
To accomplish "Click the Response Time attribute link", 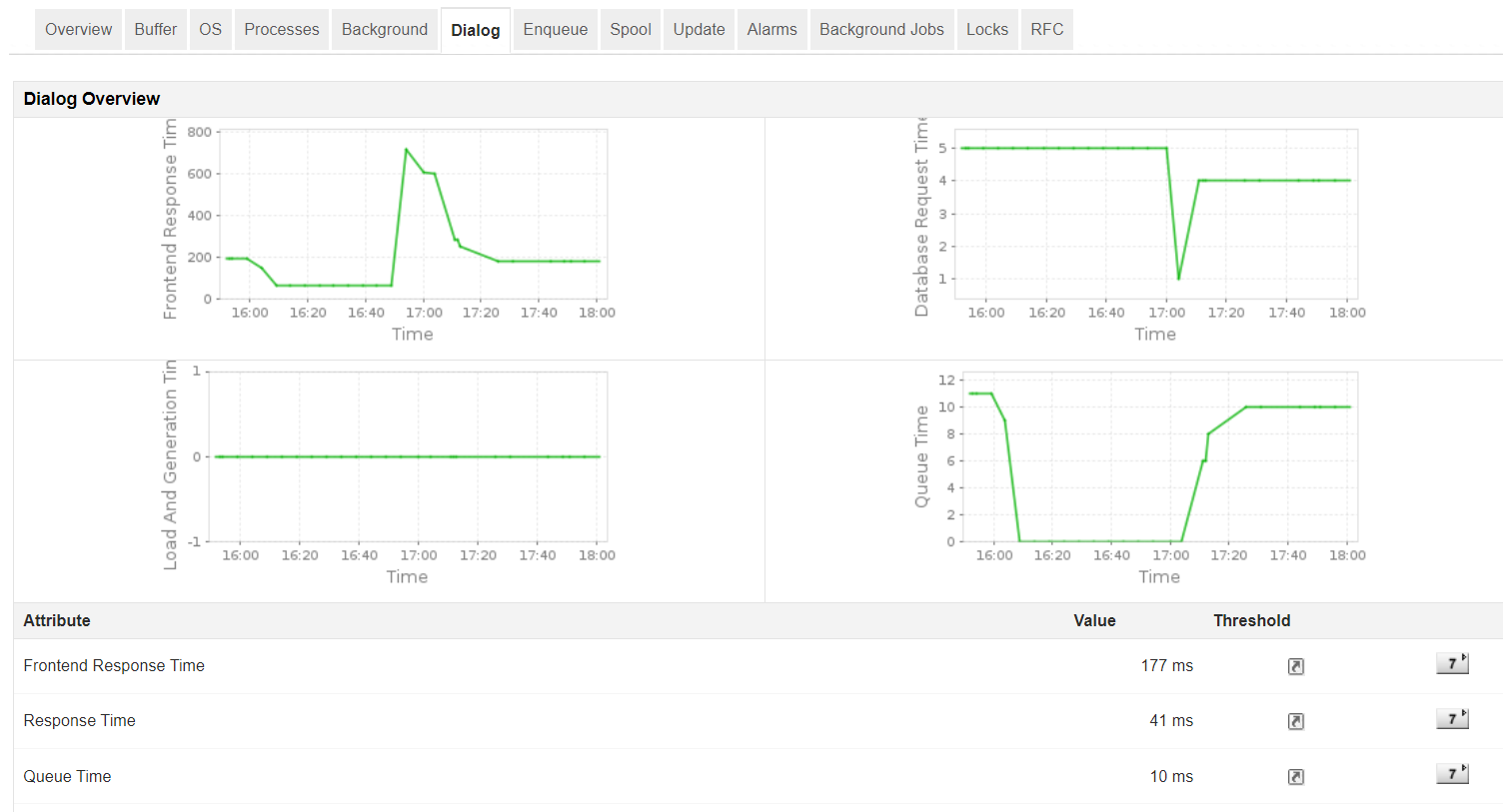I will [79, 720].
